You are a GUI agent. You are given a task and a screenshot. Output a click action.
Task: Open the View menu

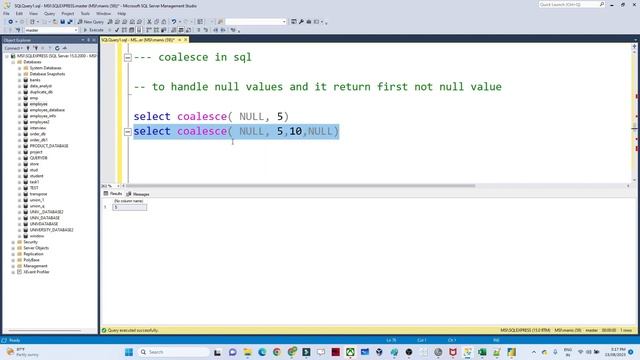(x=33, y=13)
